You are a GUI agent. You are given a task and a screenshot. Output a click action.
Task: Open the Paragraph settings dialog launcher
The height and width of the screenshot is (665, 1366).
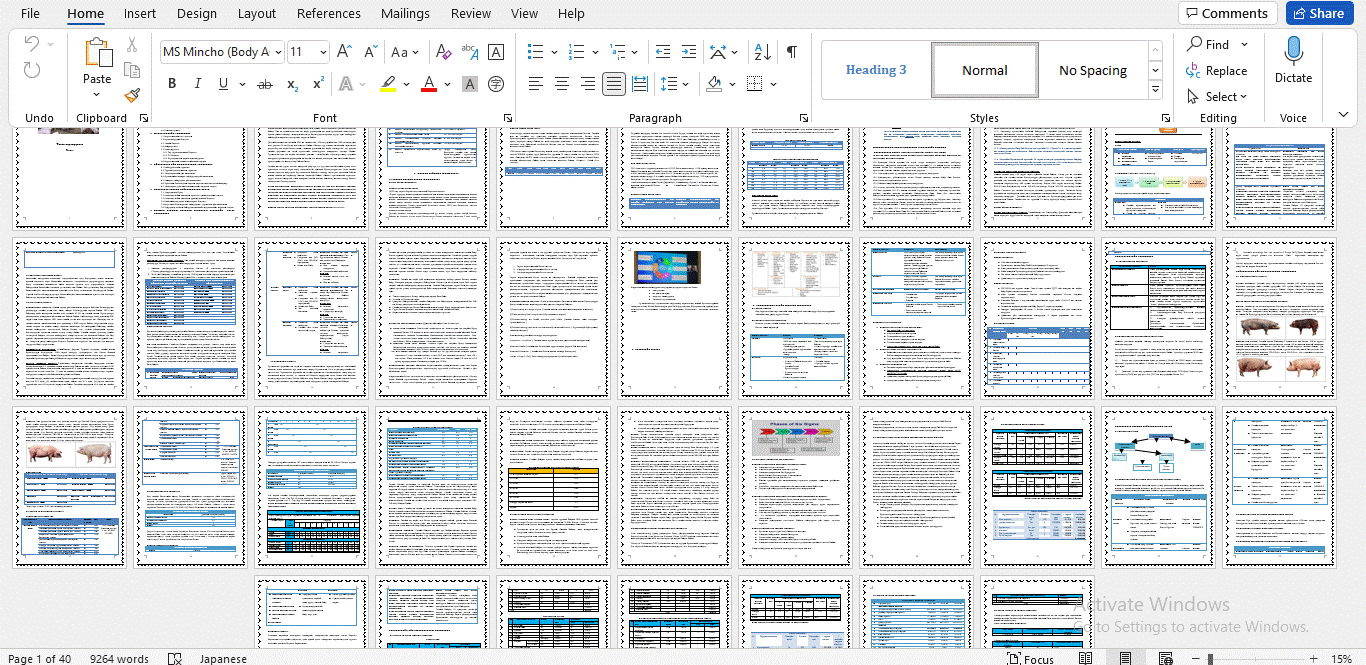pyautogui.click(x=804, y=118)
